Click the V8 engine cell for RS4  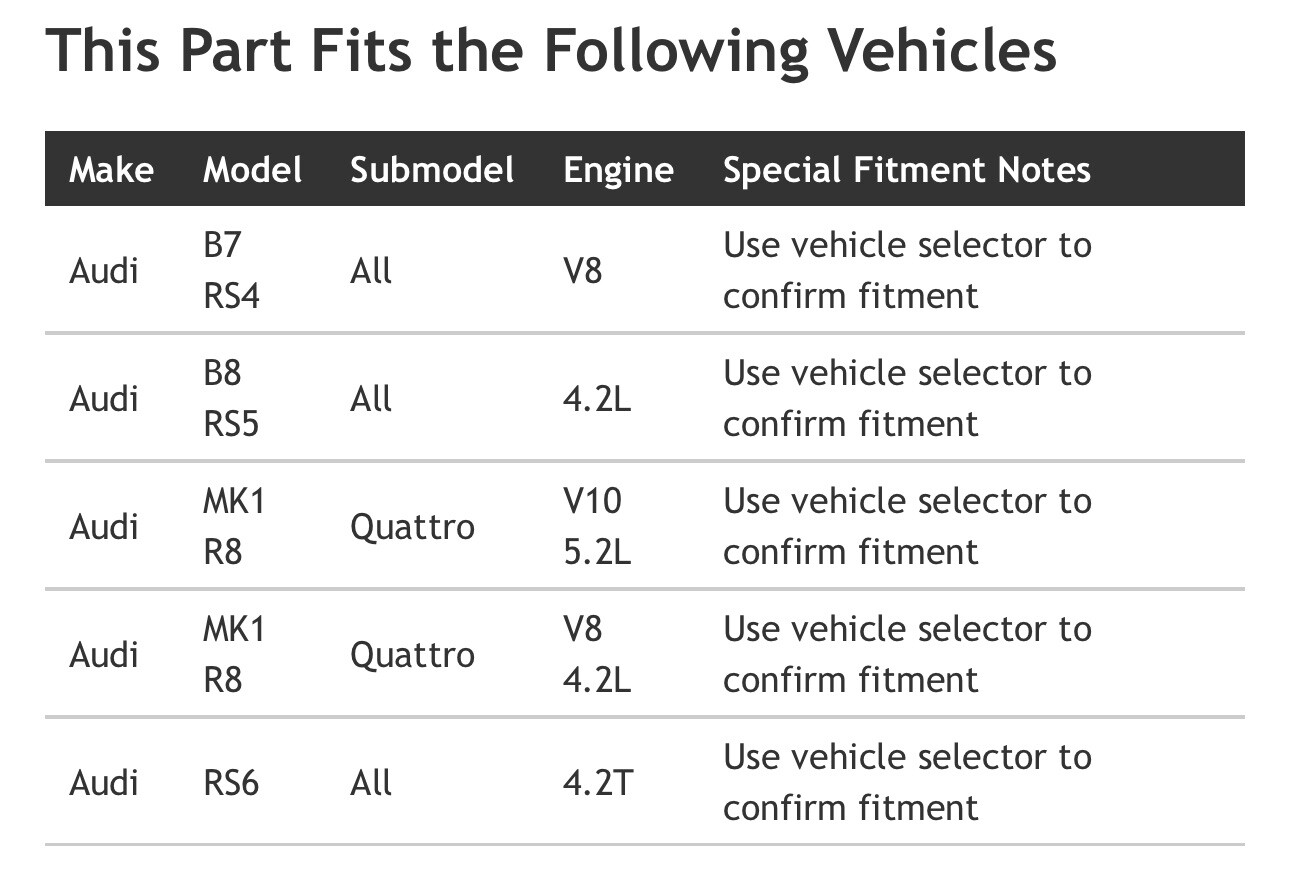tap(582, 270)
